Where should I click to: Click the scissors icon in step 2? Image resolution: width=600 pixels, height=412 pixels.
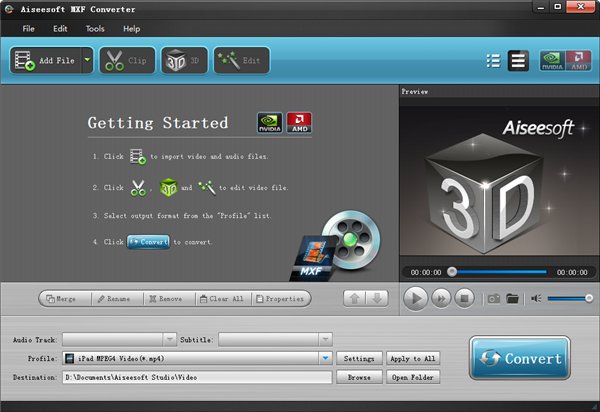click(138, 188)
